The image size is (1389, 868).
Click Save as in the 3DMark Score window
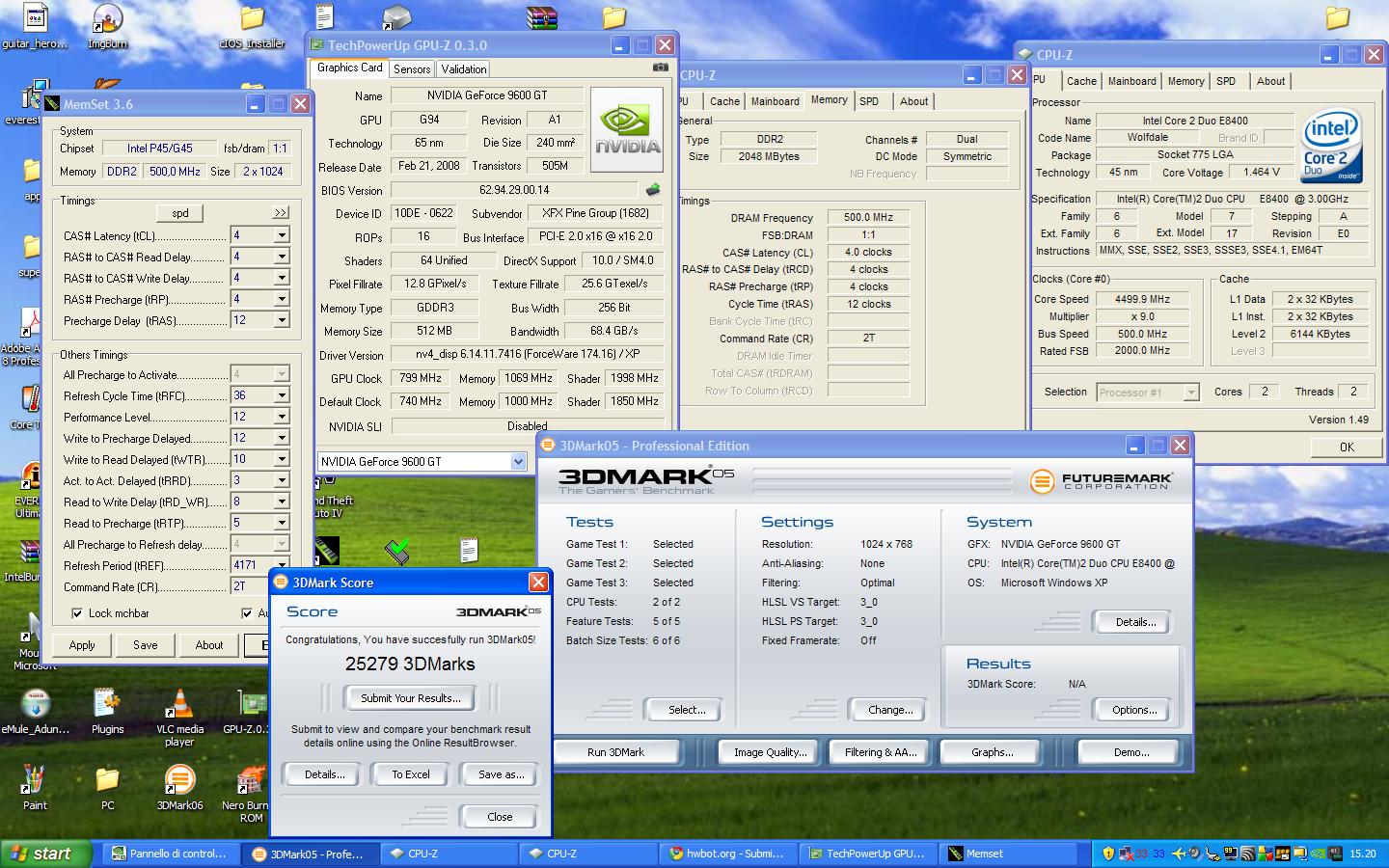pyautogui.click(x=502, y=774)
